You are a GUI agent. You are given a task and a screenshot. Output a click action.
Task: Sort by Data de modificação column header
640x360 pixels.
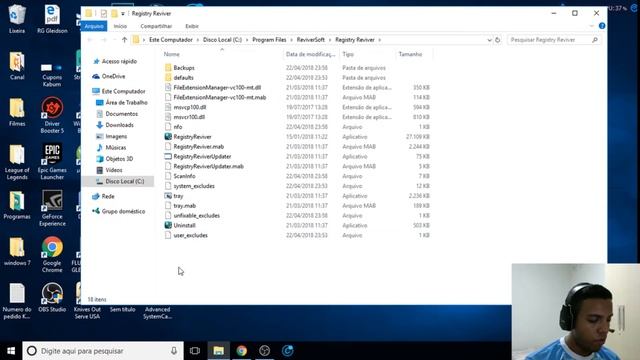click(311, 54)
